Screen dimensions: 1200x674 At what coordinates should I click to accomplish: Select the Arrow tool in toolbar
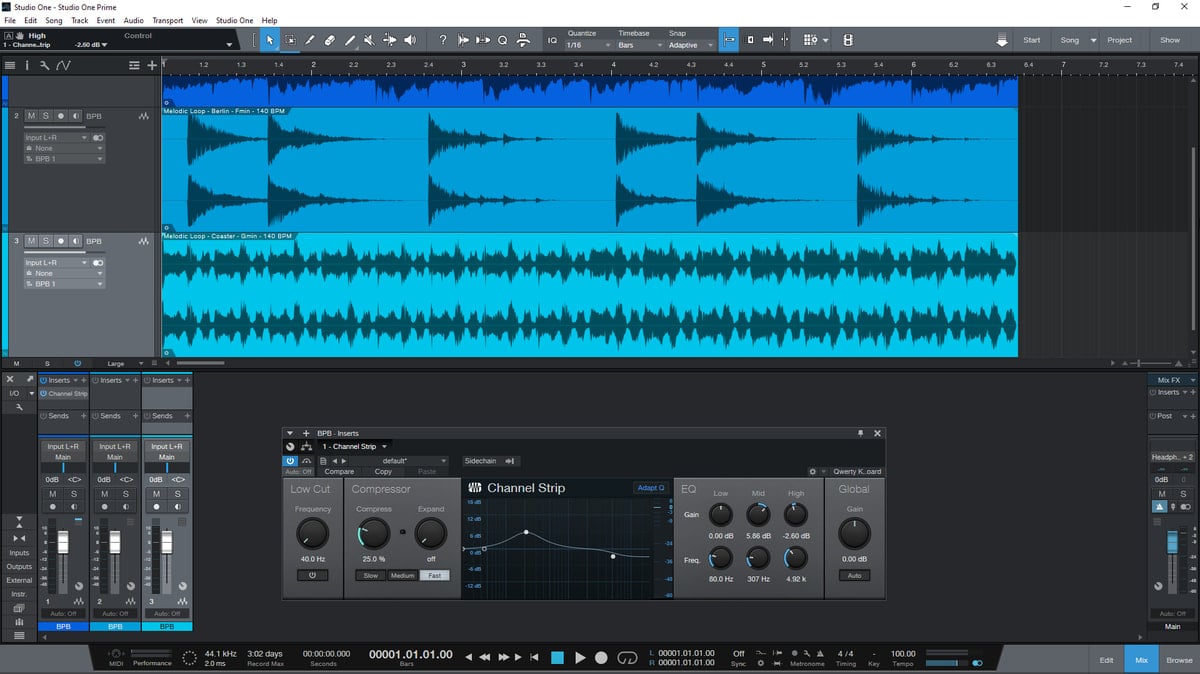(269, 40)
